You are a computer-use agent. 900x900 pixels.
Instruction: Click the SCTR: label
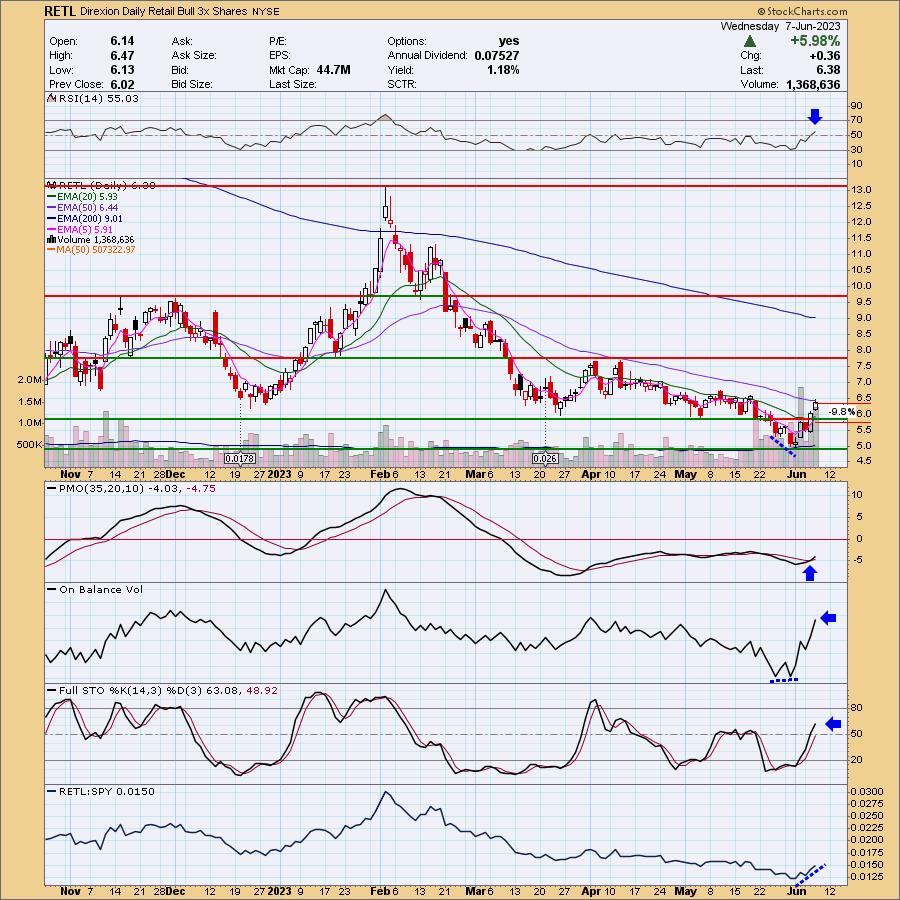(402, 84)
